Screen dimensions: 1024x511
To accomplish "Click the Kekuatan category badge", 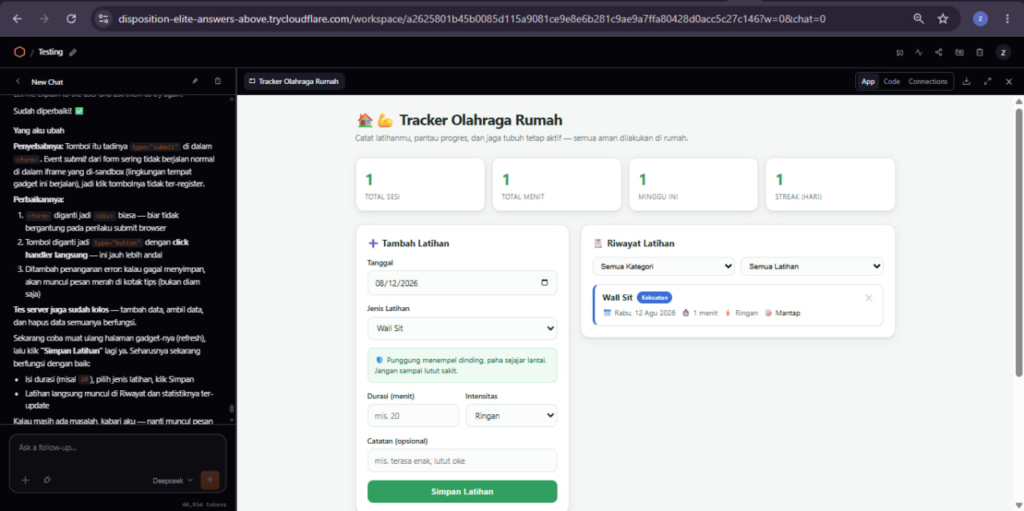I will (654, 298).
